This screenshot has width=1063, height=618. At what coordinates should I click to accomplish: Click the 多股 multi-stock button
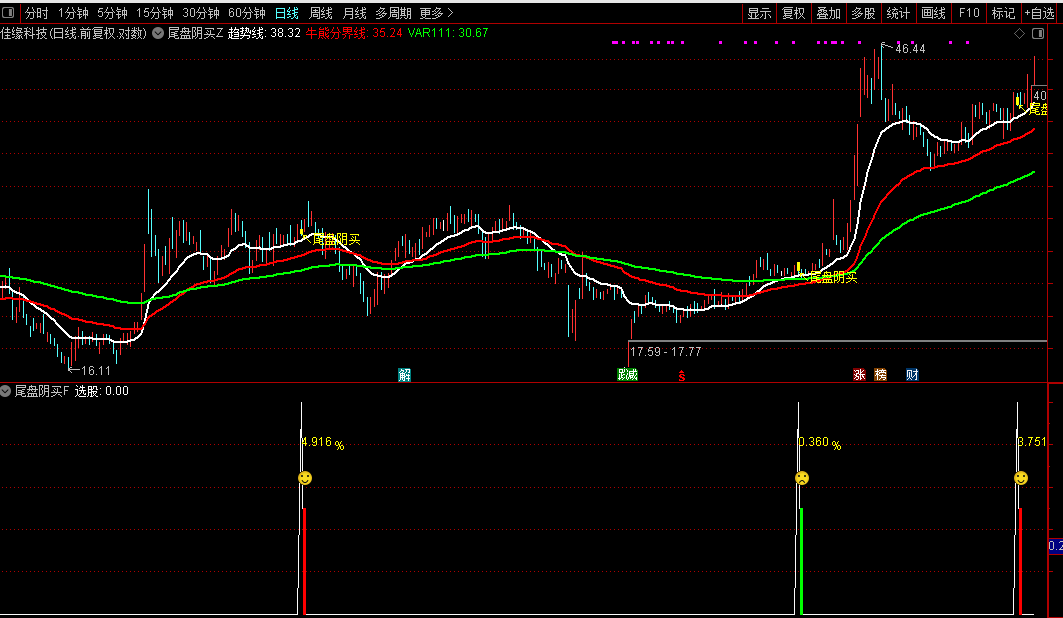point(863,13)
